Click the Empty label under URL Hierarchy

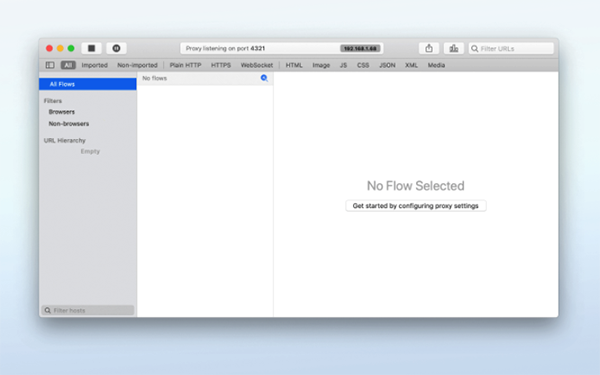90,152
